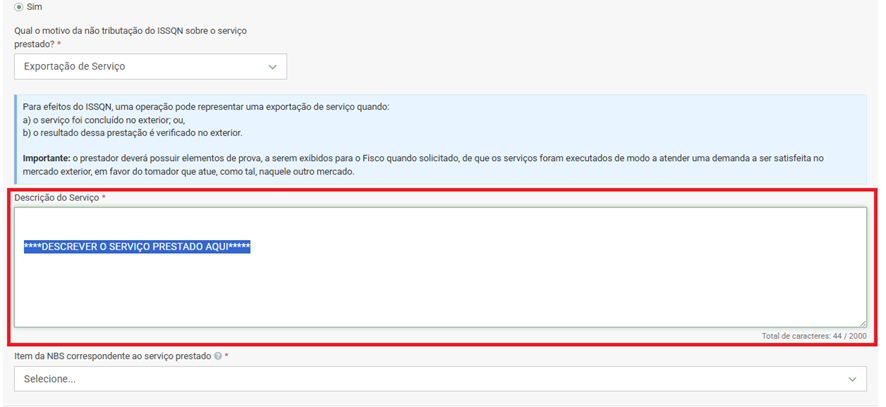Click the chevron on the Exportação de Serviço field

(273, 67)
